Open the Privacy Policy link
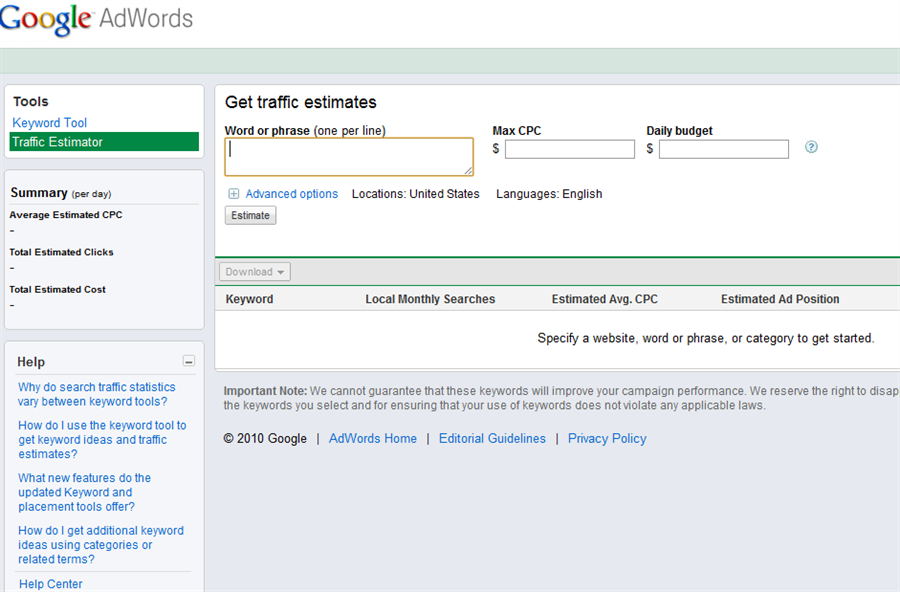 (607, 438)
